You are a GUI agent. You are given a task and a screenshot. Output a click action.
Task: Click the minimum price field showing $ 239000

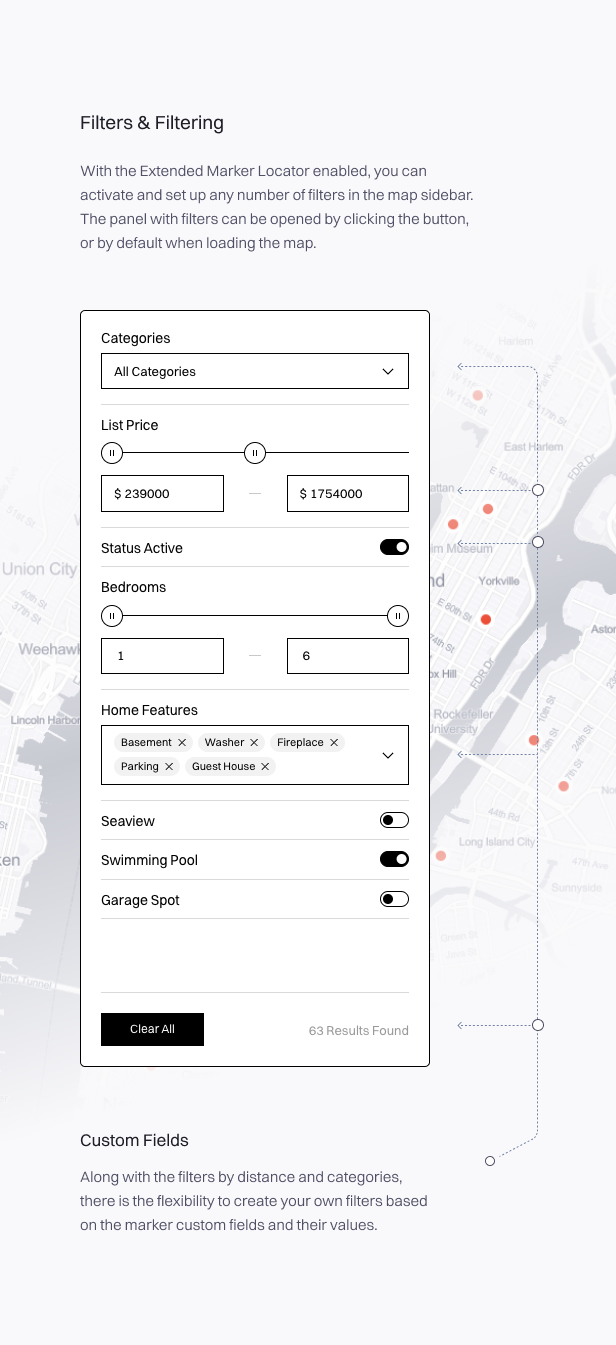coord(162,494)
